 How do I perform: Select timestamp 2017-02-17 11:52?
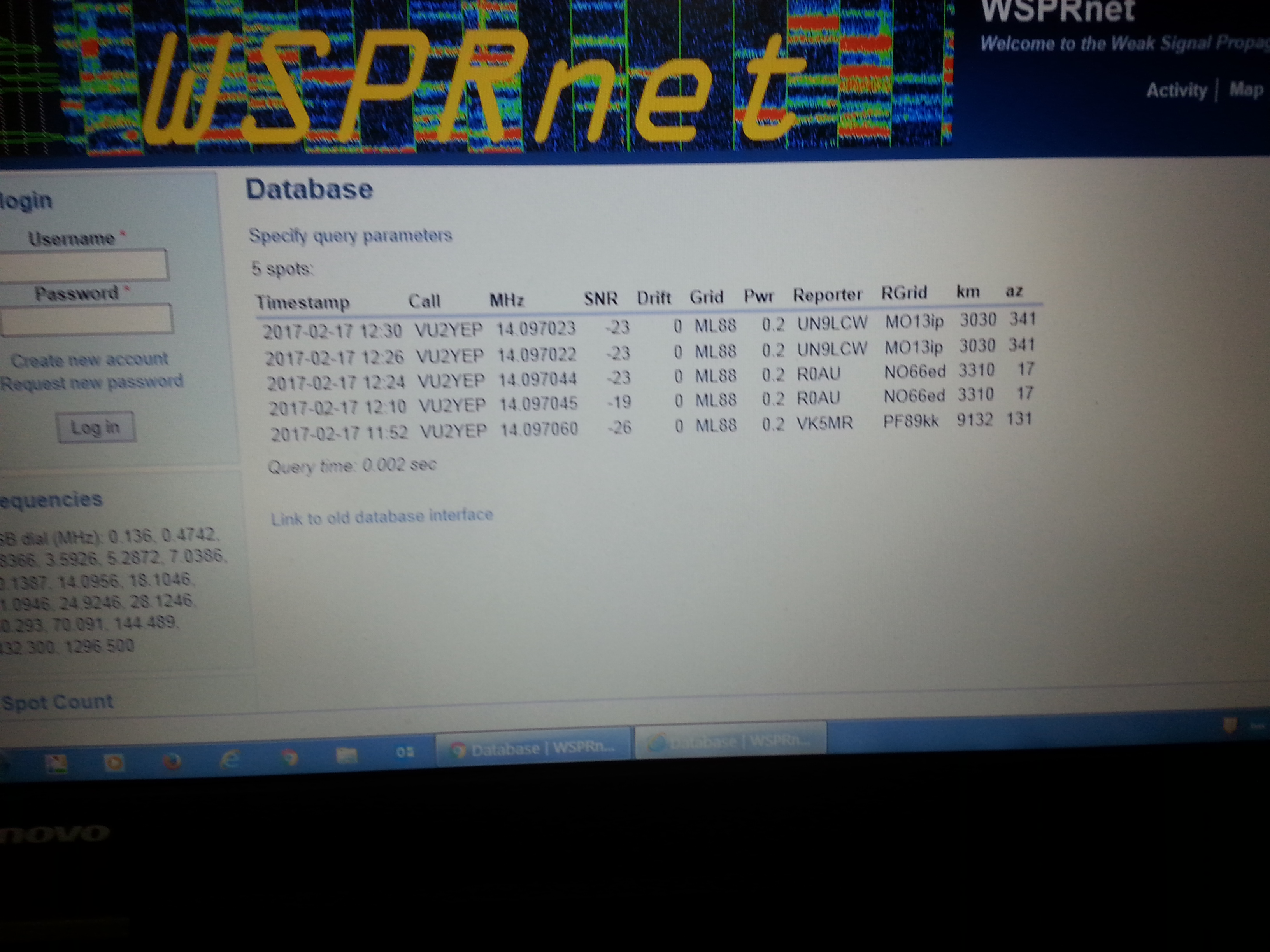[339, 433]
